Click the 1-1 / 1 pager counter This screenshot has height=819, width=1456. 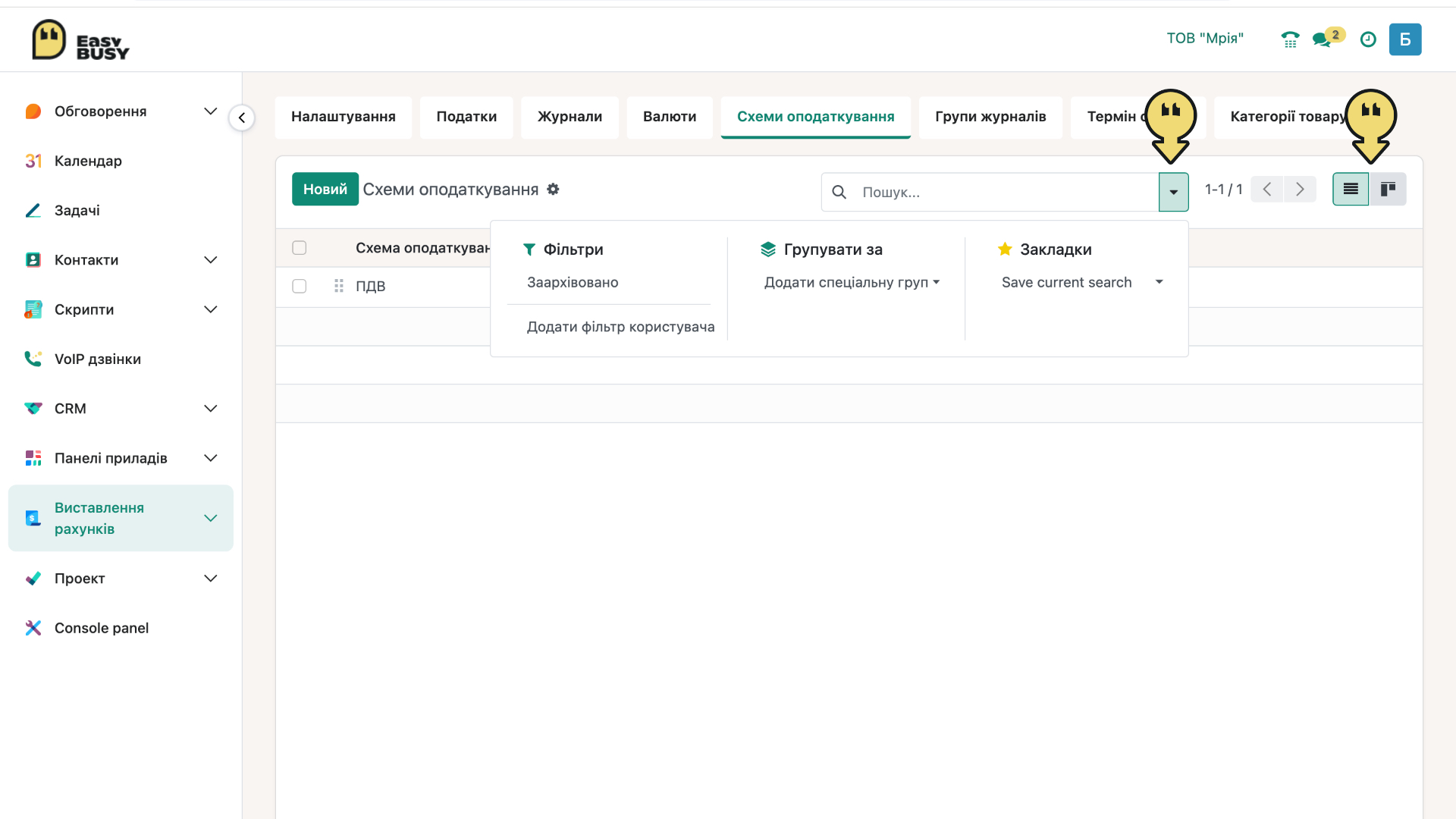click(x=1223, y=189)
